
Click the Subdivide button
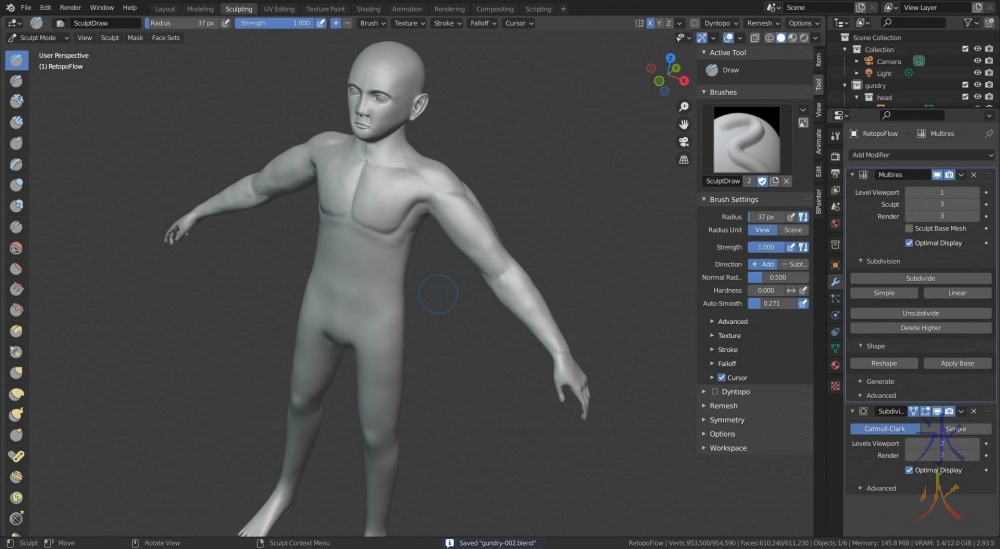pos(920,279)
